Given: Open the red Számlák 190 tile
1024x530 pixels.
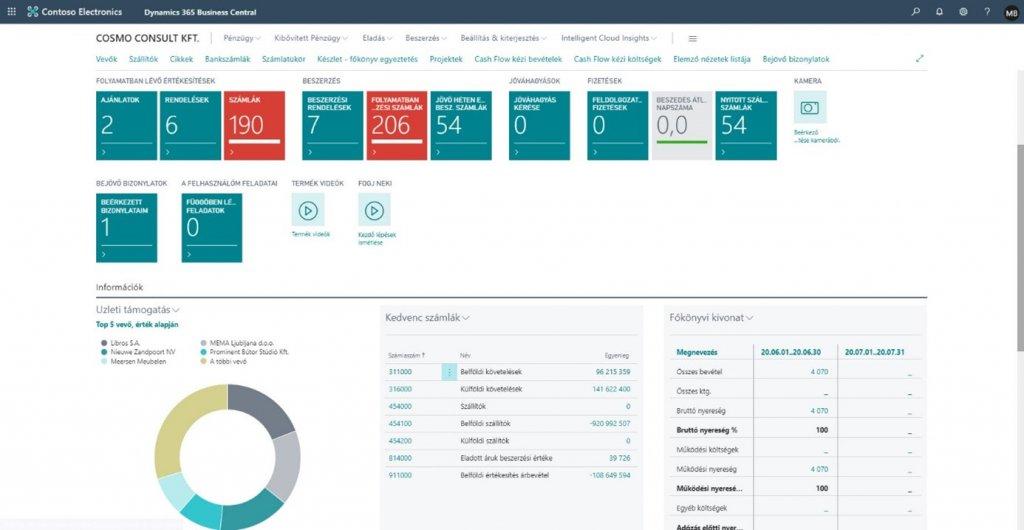Looking at the screenshot, I should click(254, 125).
